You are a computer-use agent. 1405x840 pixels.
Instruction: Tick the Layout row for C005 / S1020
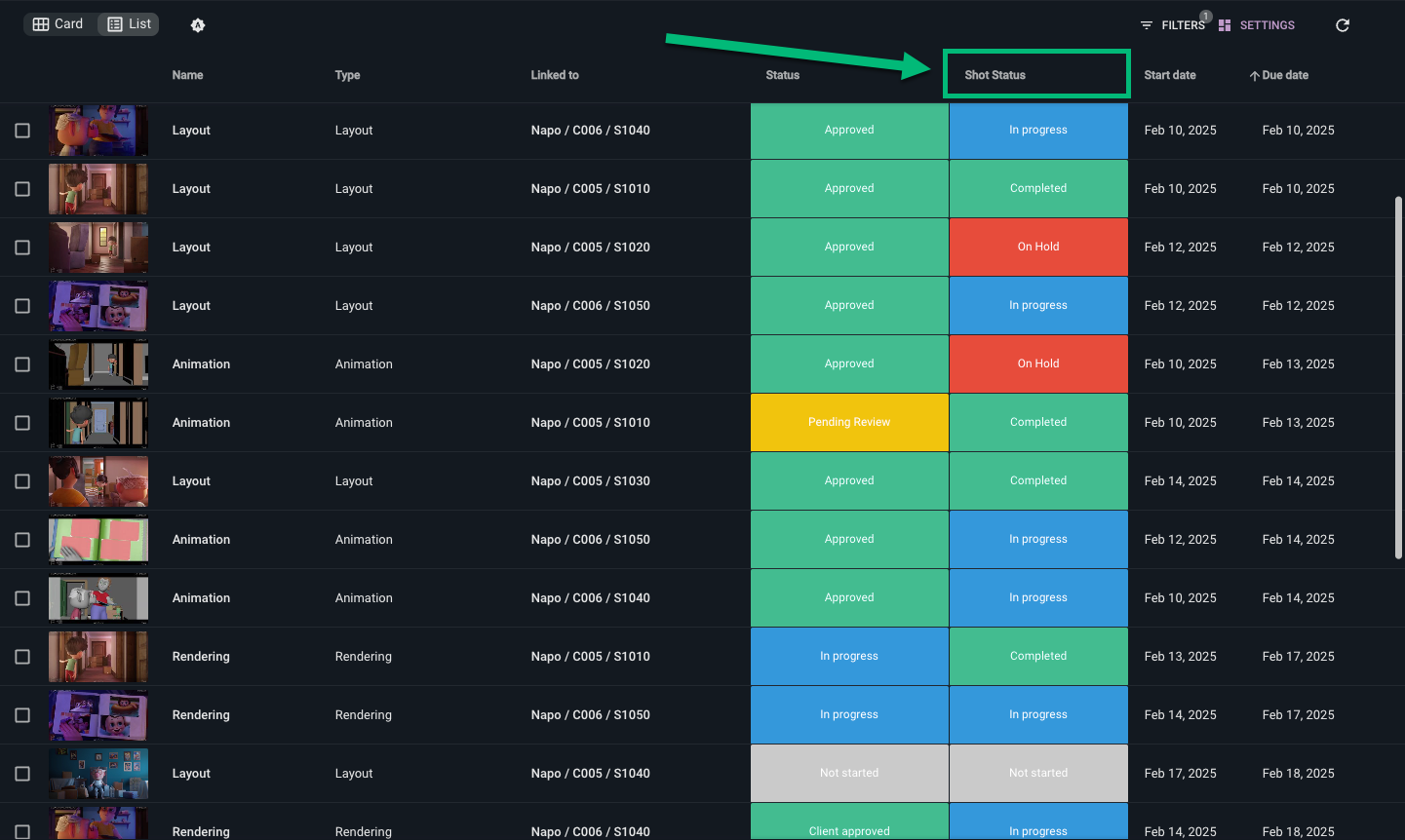(22, 248)
